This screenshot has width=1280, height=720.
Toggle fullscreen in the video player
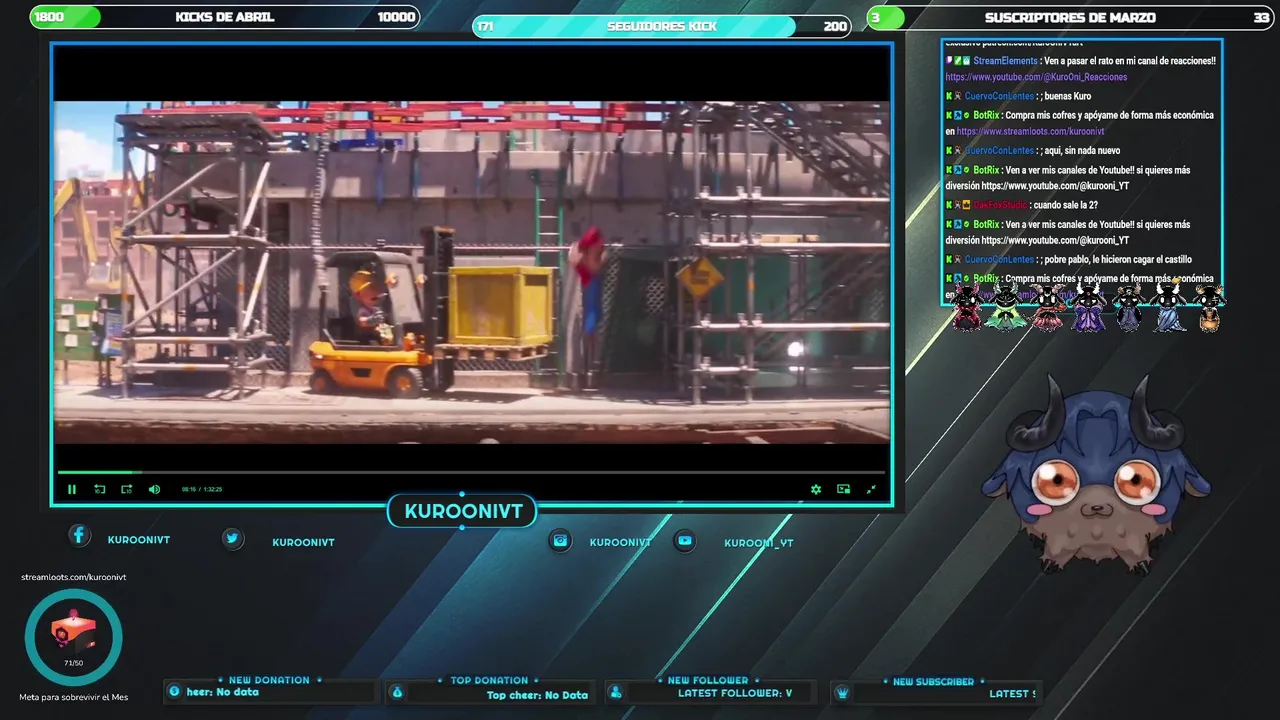871,489
